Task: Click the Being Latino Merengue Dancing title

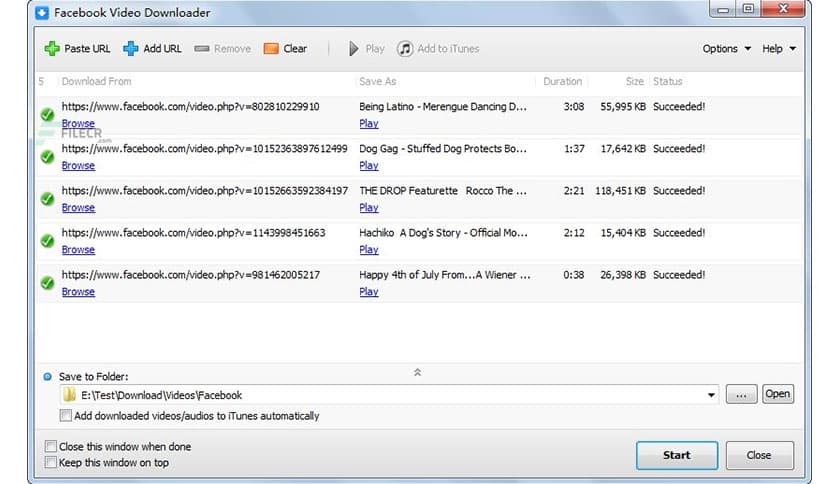Action: [x=443, y=107]
